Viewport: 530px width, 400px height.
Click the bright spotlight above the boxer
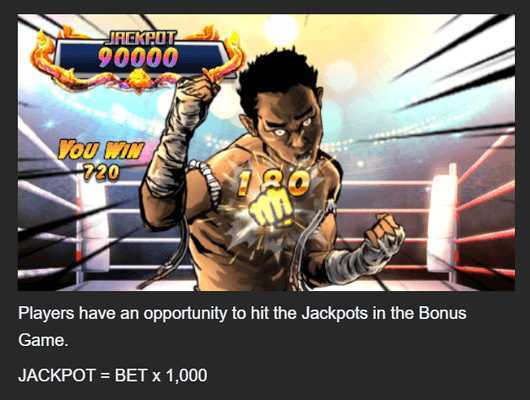pyautogui.click(x=280, y=29)
